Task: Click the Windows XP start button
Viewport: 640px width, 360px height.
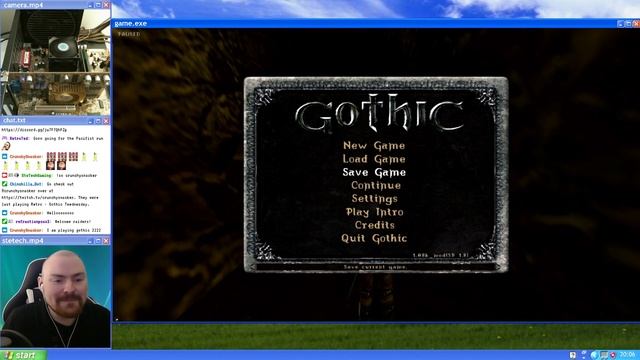Action: click(x=23, y=355)
